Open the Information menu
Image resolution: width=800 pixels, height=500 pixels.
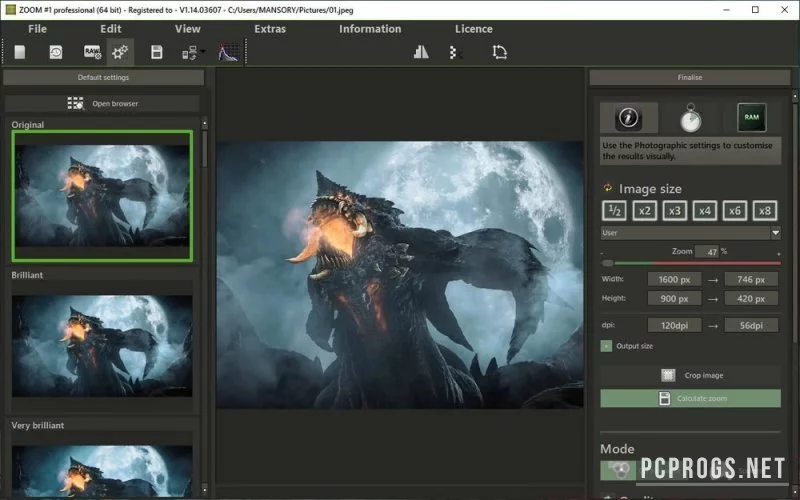(370, 29)
